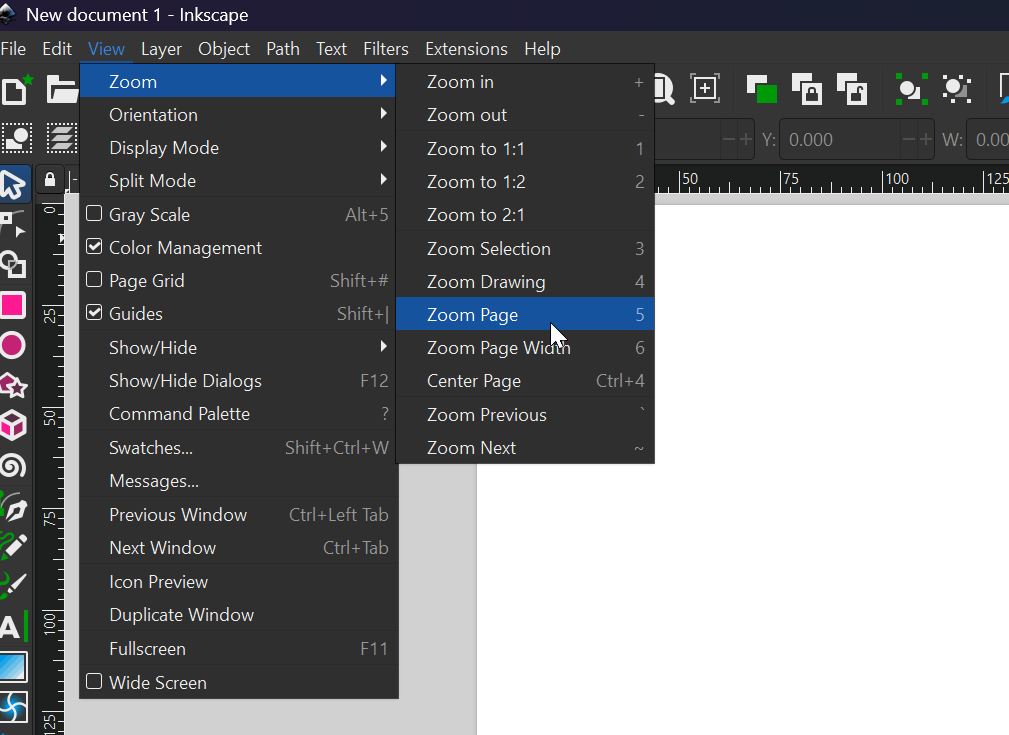
Task: Select the Text tool
Action: (13, 626)
